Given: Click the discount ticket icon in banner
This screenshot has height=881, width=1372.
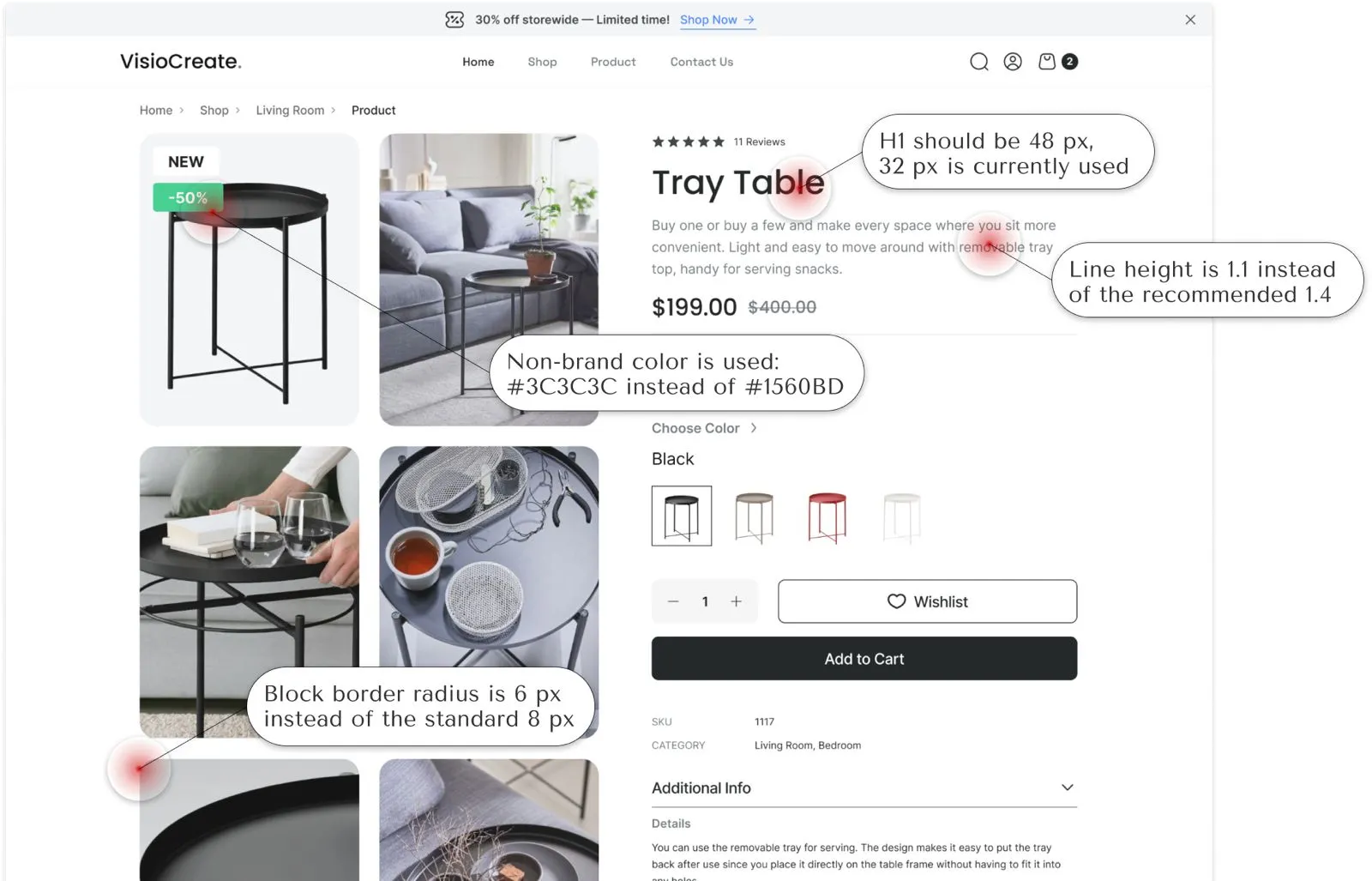Looking at the screenshot, I should 454,20.
